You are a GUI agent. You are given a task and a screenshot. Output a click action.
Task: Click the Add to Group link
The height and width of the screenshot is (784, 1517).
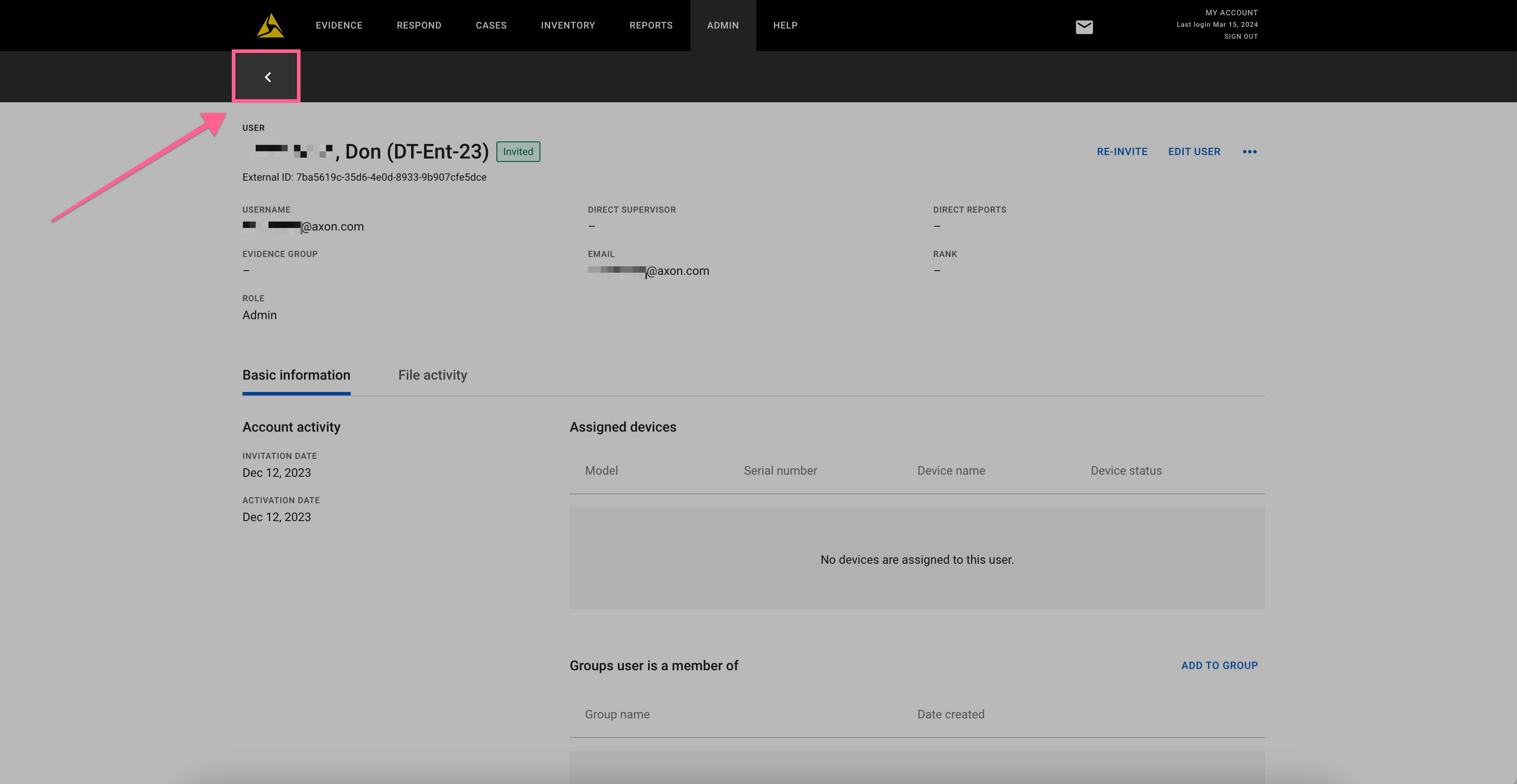[x=1219, y=666]
